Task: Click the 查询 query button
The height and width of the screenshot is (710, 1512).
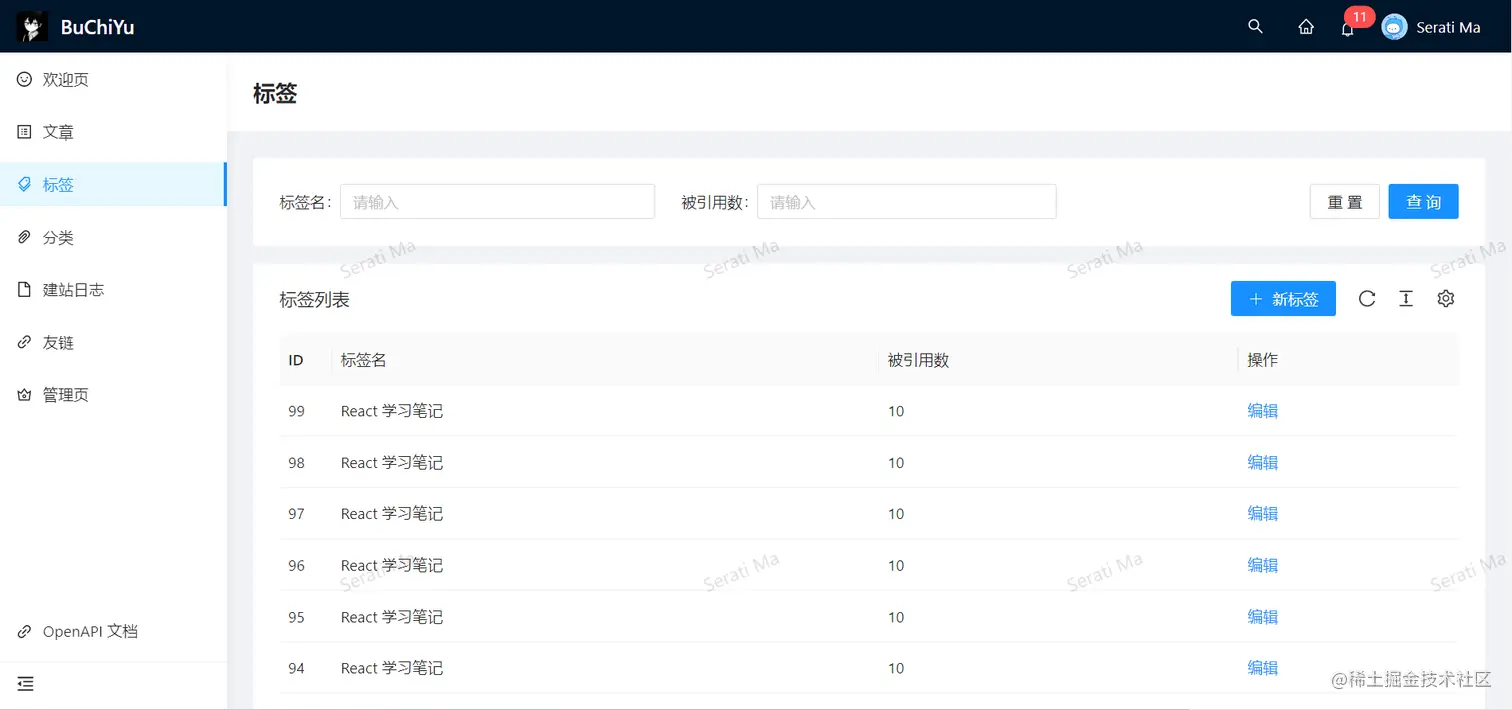Action: 1423,201
